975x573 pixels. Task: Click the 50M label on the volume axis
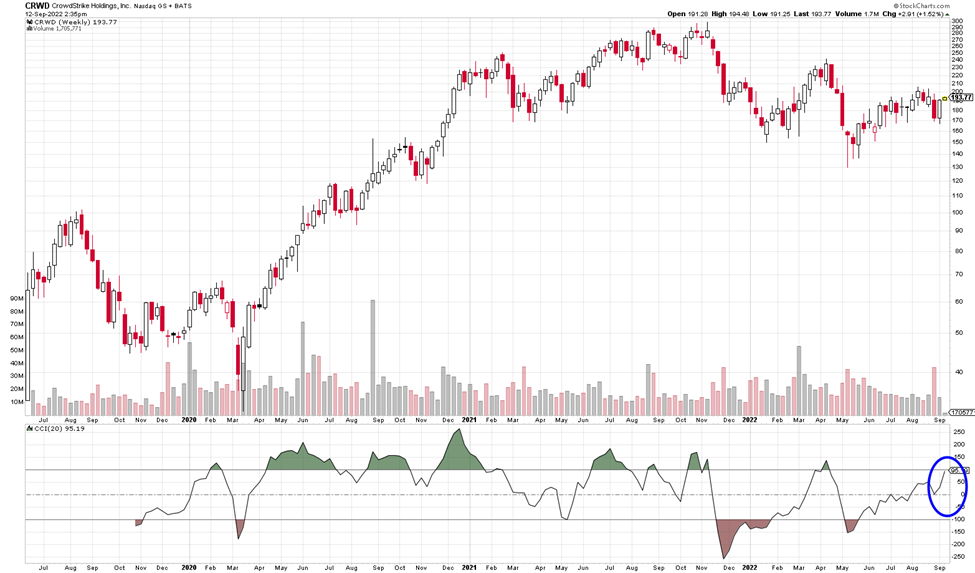coord(17,351)
